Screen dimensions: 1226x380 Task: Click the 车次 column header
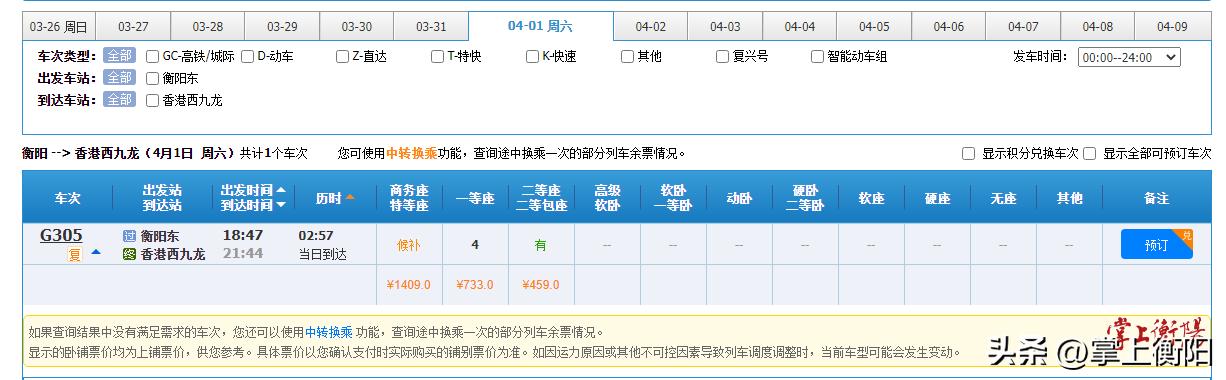(x=68, y=198)
